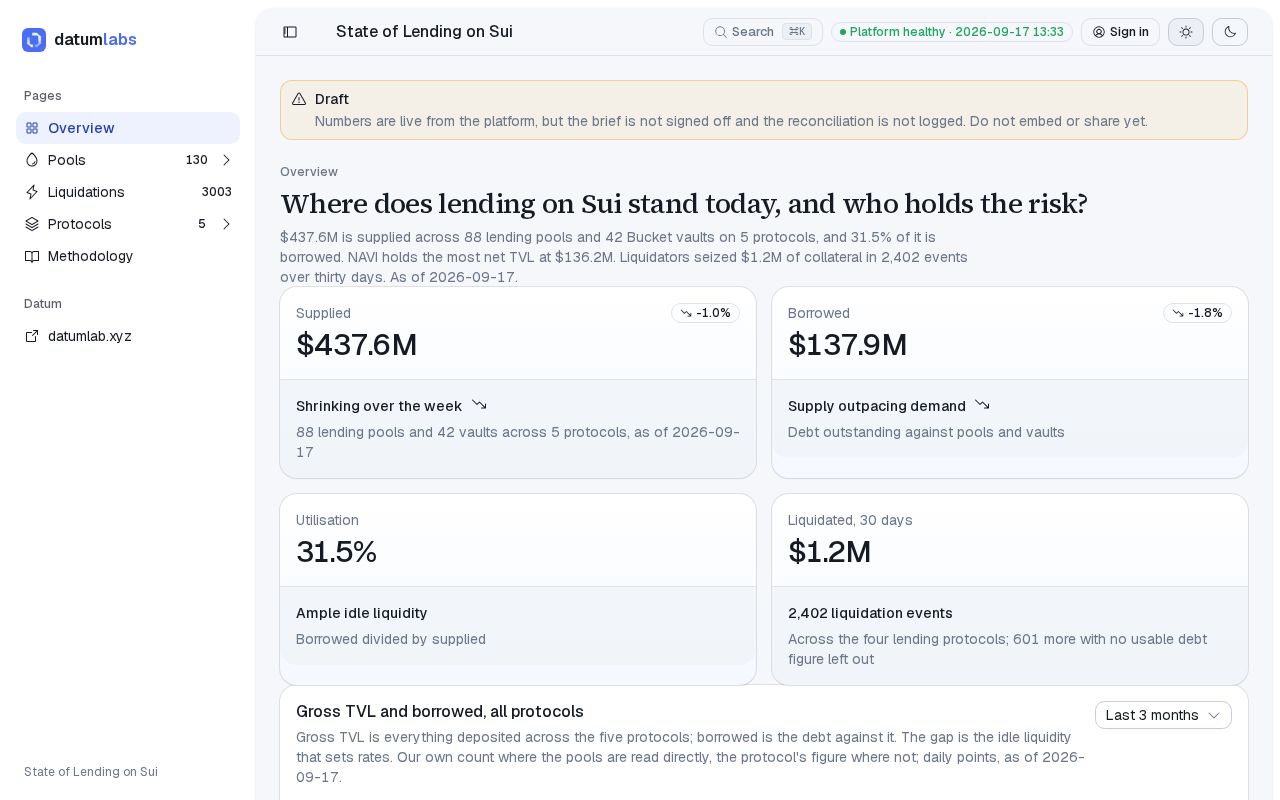The width and height of the screenshot is (1280, 800).
Task: Click the Overview grid icon
Action: tap(32, 128)
